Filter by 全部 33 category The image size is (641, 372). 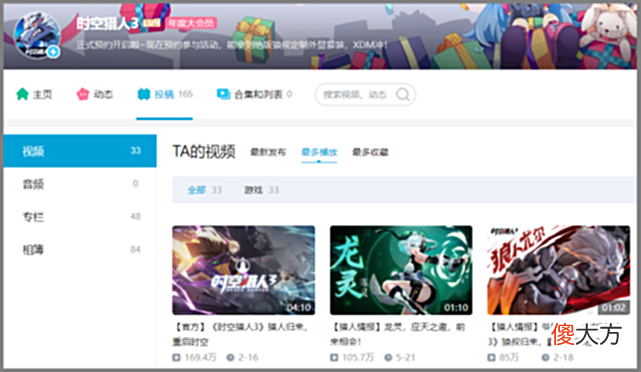[204, 190]
